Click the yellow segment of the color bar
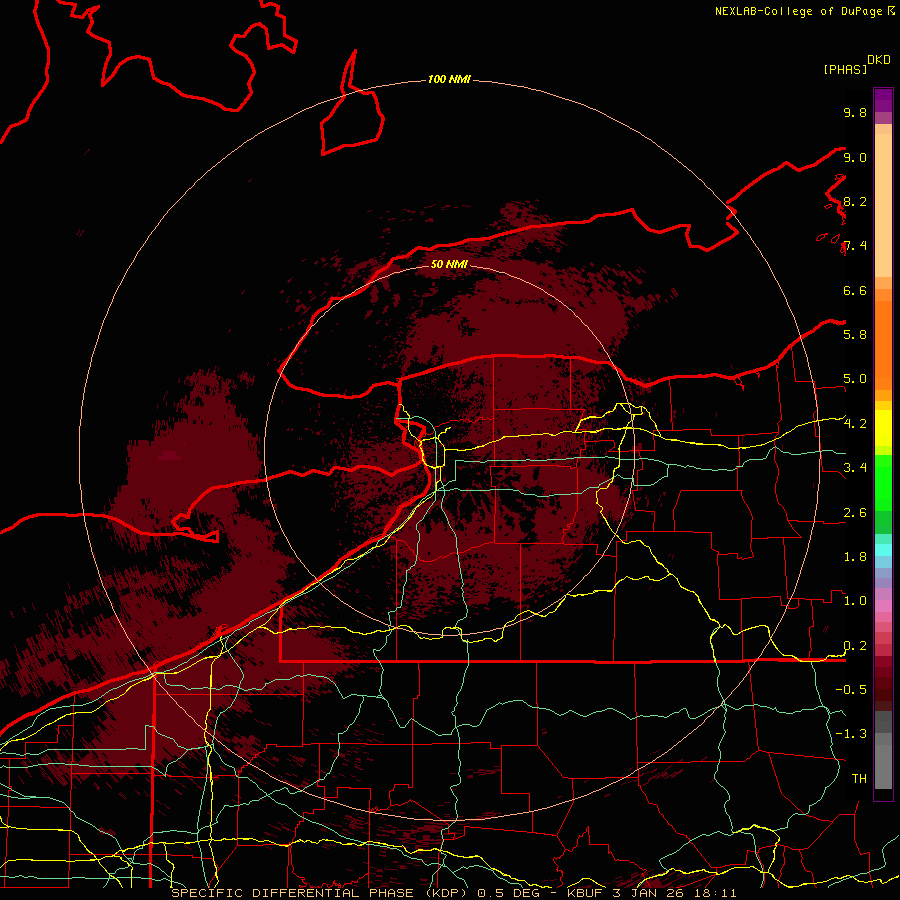The height and width of the screenshot is (900, 900). coord(883,428)
